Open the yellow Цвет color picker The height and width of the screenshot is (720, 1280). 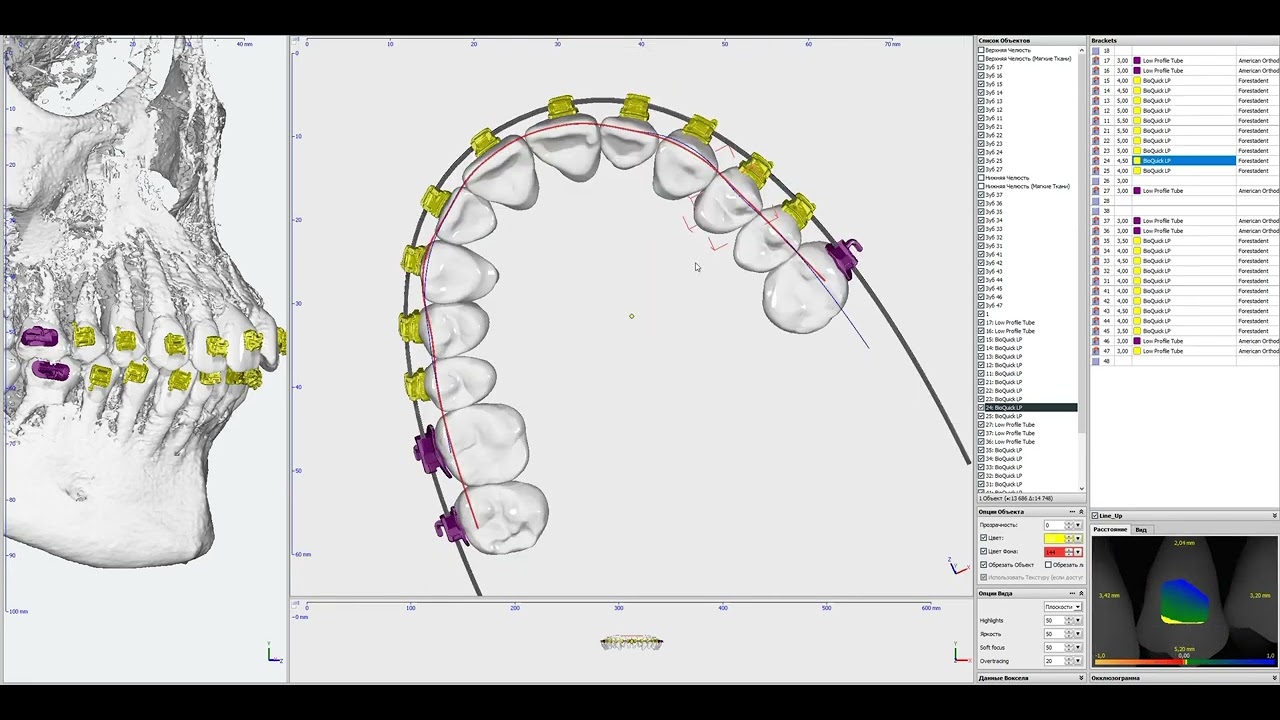[1078, 538]
